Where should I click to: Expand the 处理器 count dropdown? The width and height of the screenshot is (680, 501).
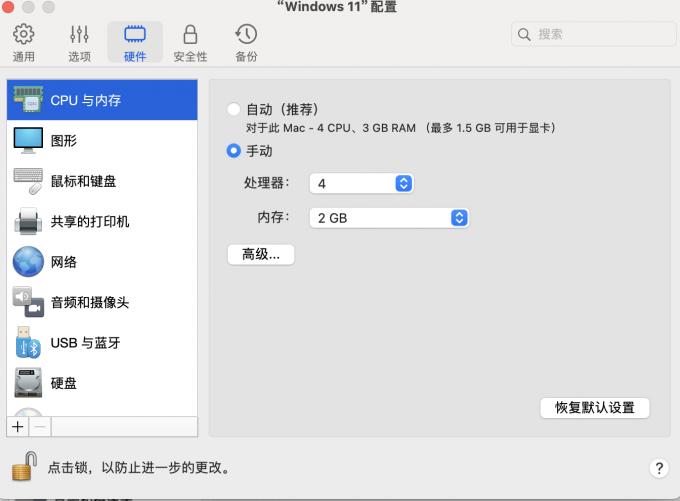click(403, 183)
